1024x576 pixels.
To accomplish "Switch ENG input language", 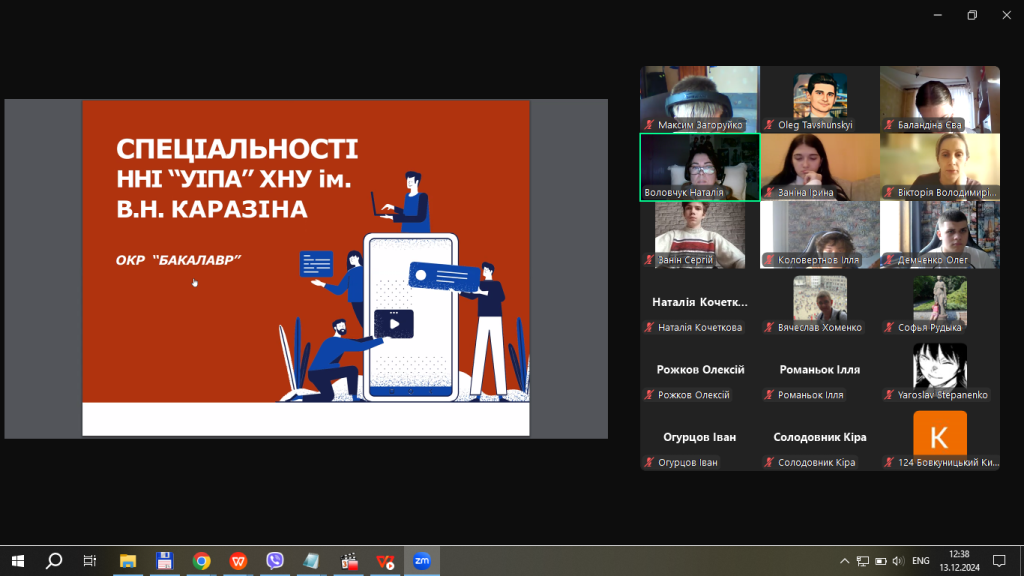I will tap(921, 561).
